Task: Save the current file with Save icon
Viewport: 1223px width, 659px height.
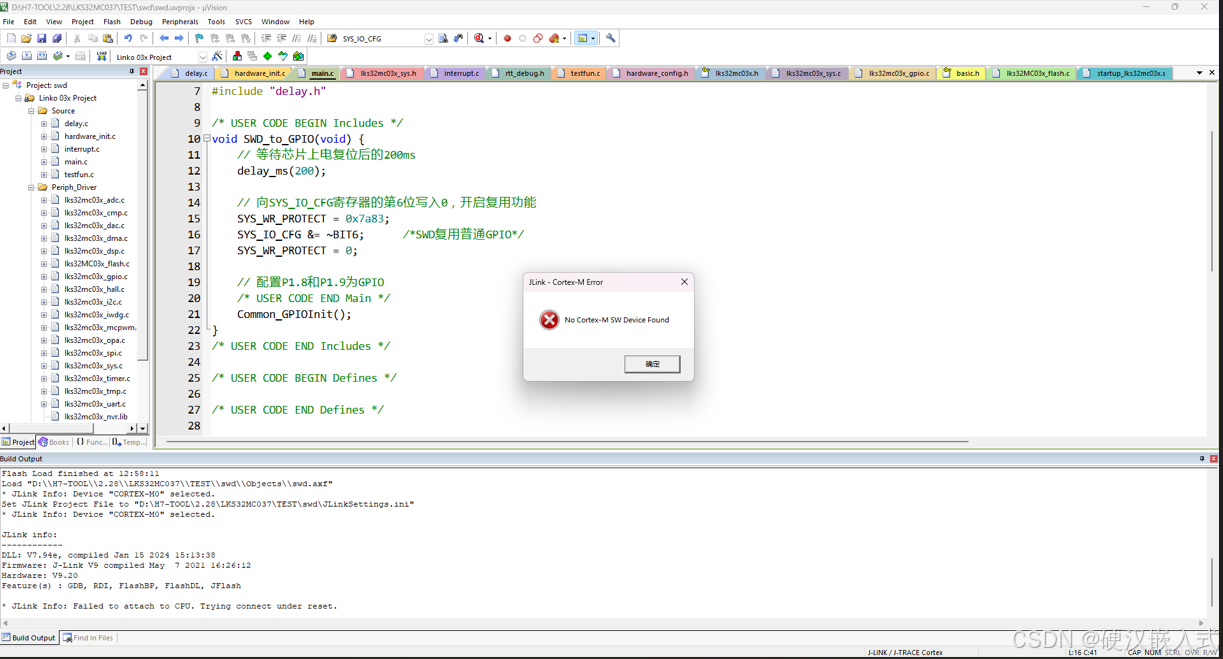Action: 41,39
